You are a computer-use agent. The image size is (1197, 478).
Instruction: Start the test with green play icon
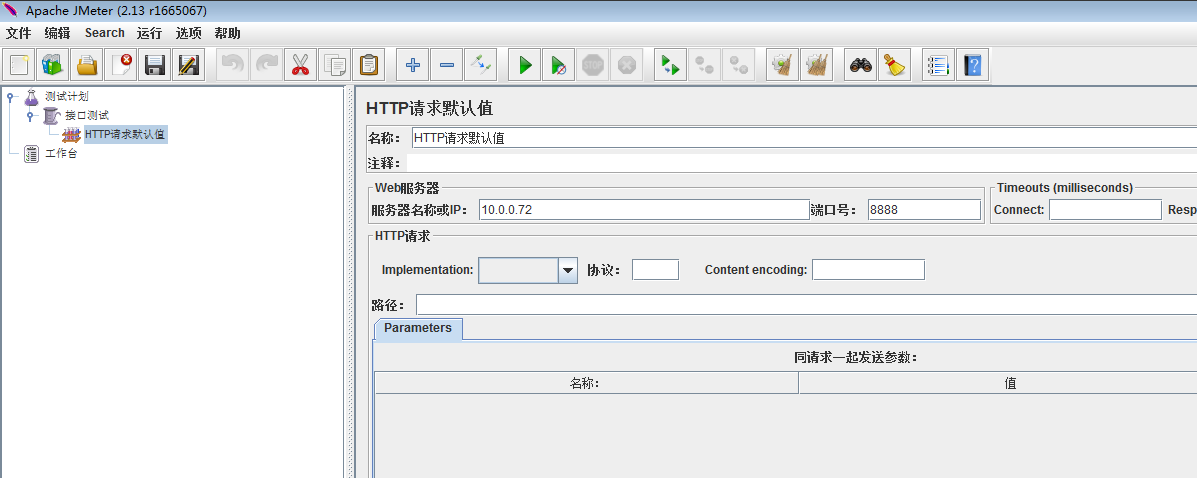tap(525, 65)
